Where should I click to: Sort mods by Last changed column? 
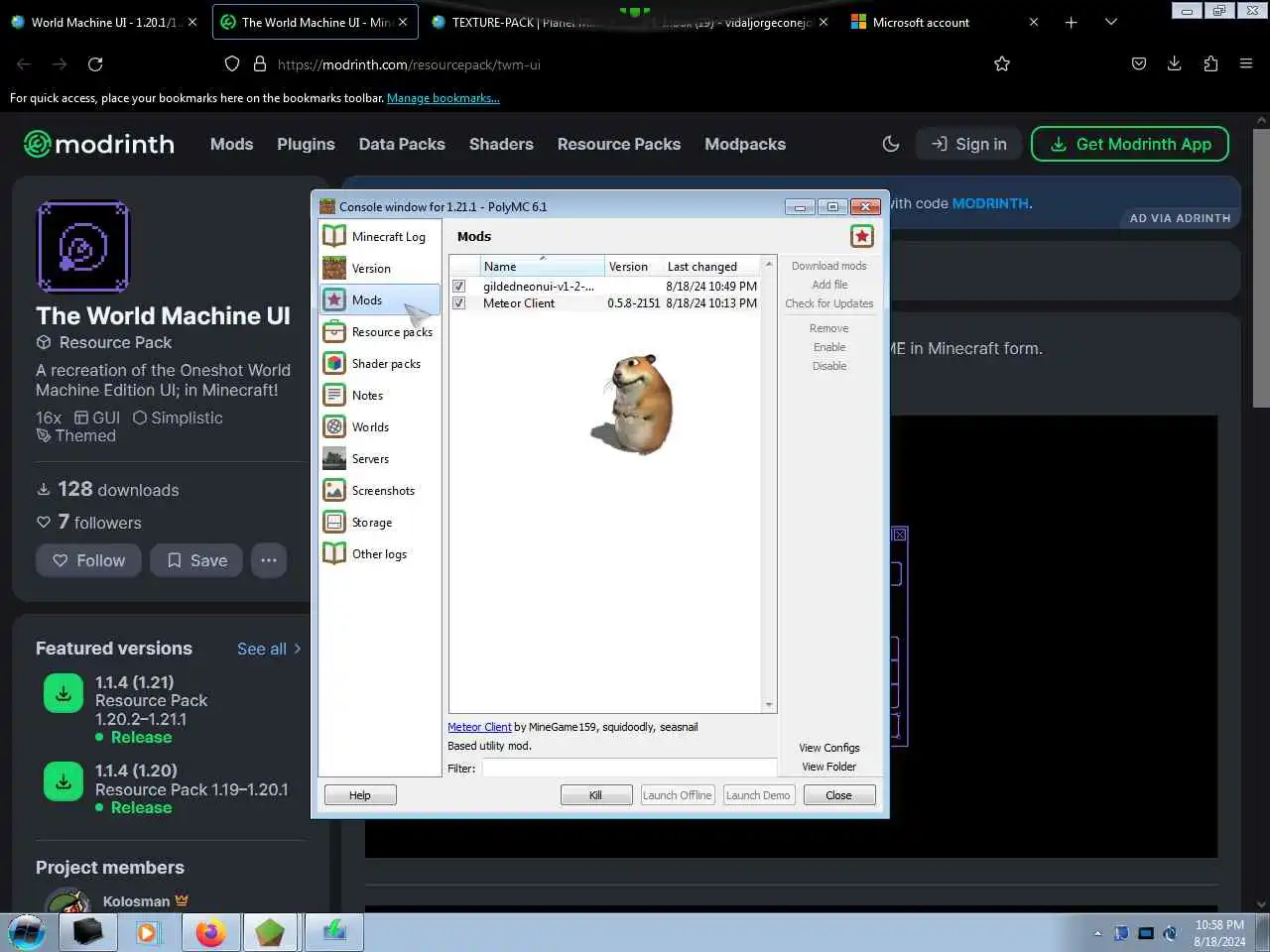point(711,266)
